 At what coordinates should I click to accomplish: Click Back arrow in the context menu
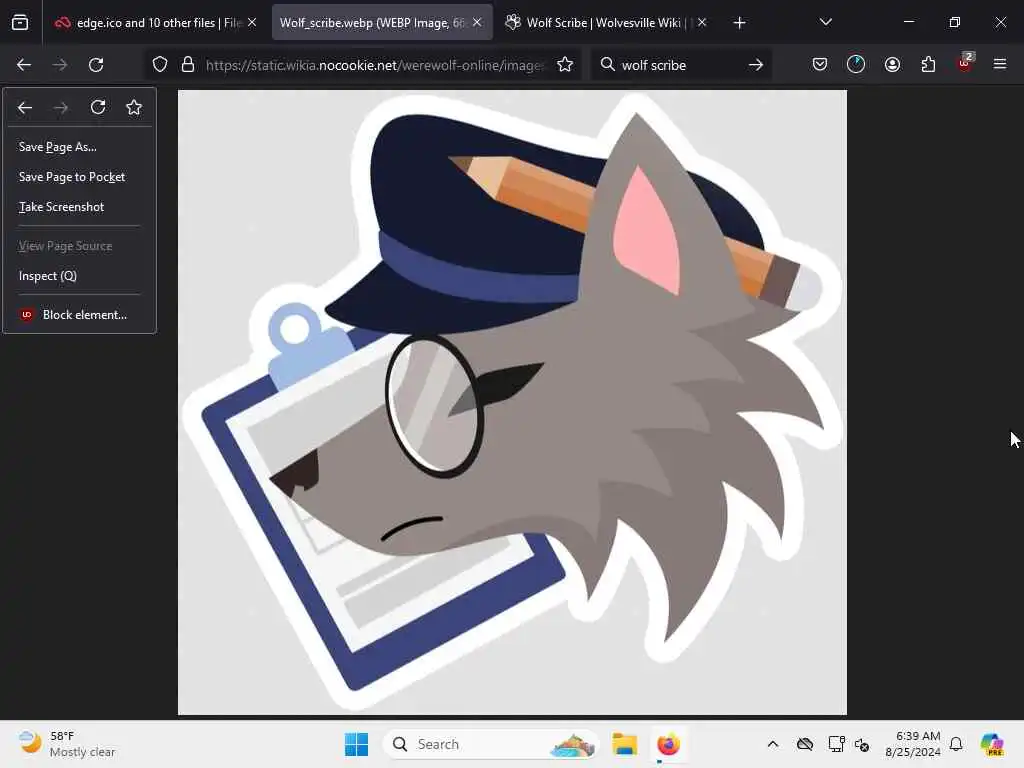coord(25,108)
